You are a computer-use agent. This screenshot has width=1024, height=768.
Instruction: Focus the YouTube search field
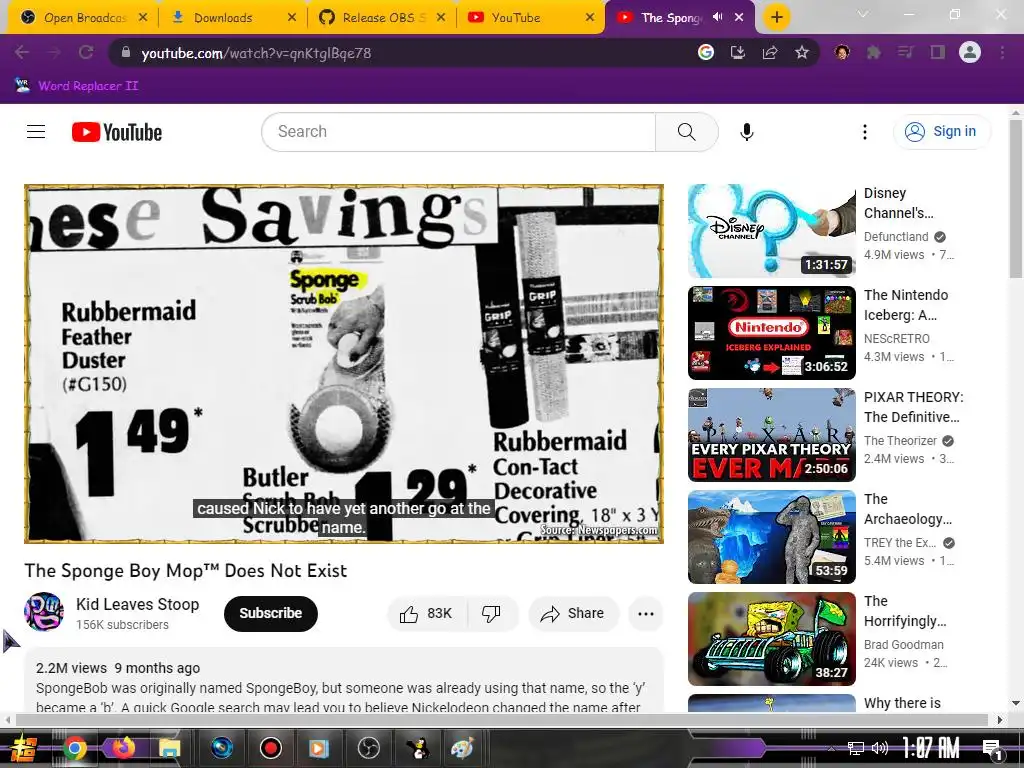(x=458, y=132)
